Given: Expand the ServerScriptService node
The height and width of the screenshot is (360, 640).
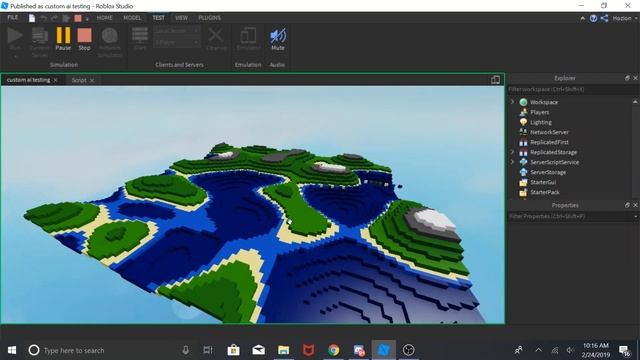Looking at the screenshot, I should click(x=513, y=162).
